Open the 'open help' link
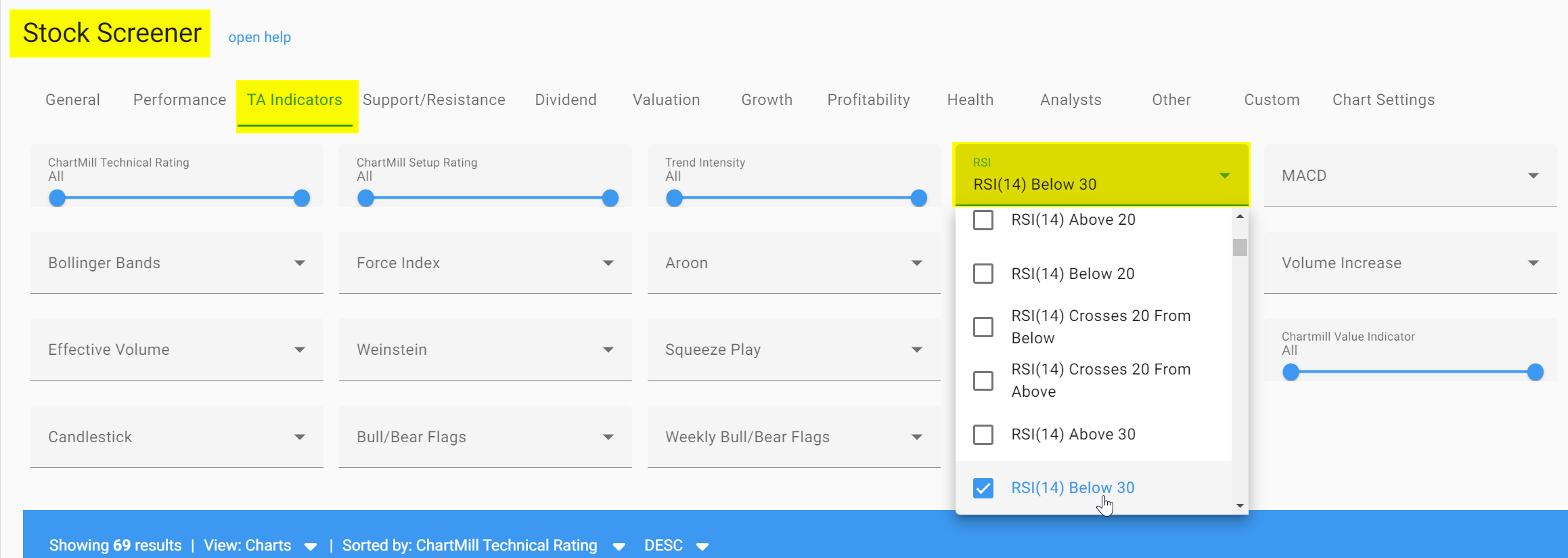The width and height of the screenshot is (1568, 558). click(259, 37)
